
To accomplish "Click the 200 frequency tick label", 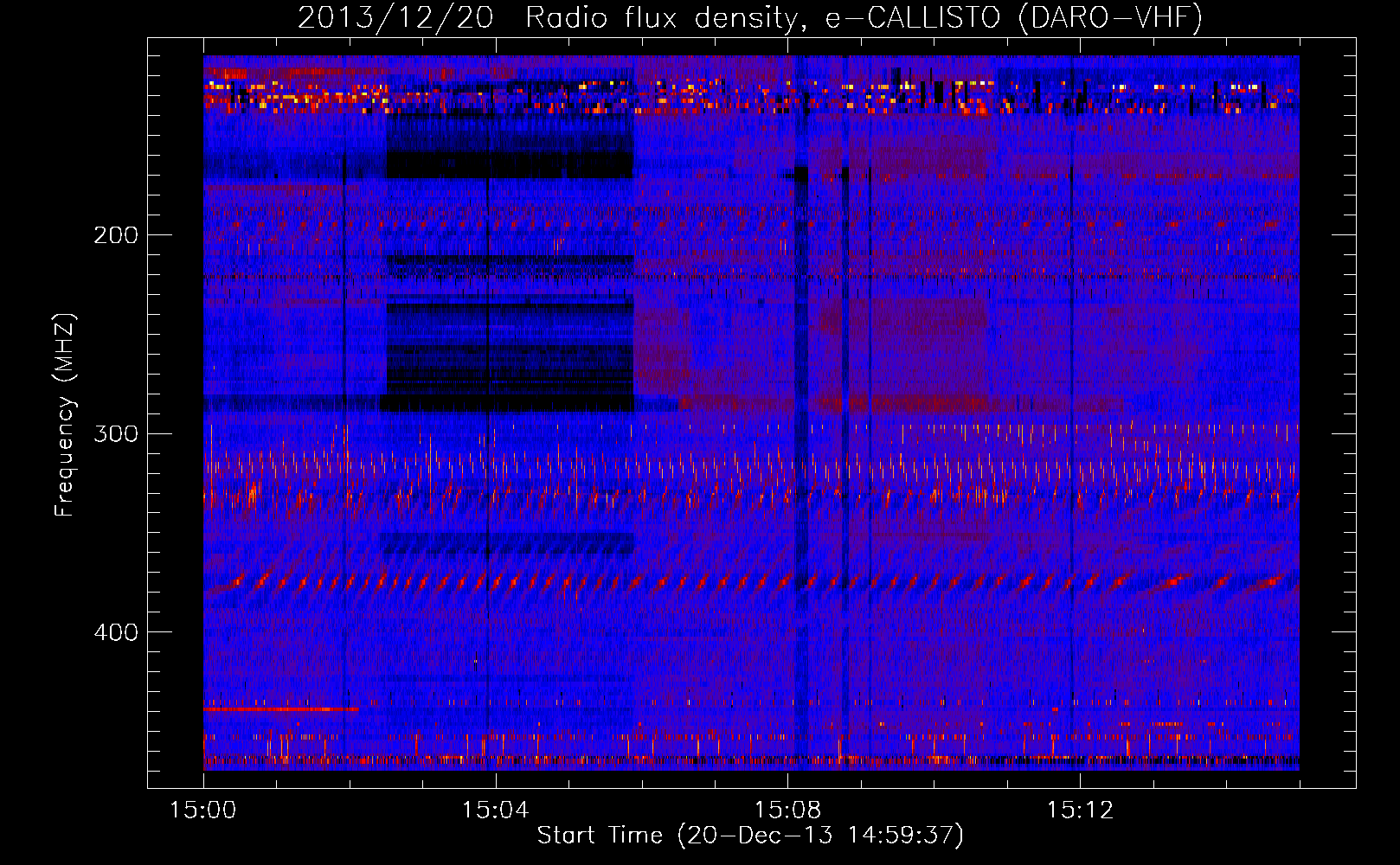I will click(x=116, y=235).
